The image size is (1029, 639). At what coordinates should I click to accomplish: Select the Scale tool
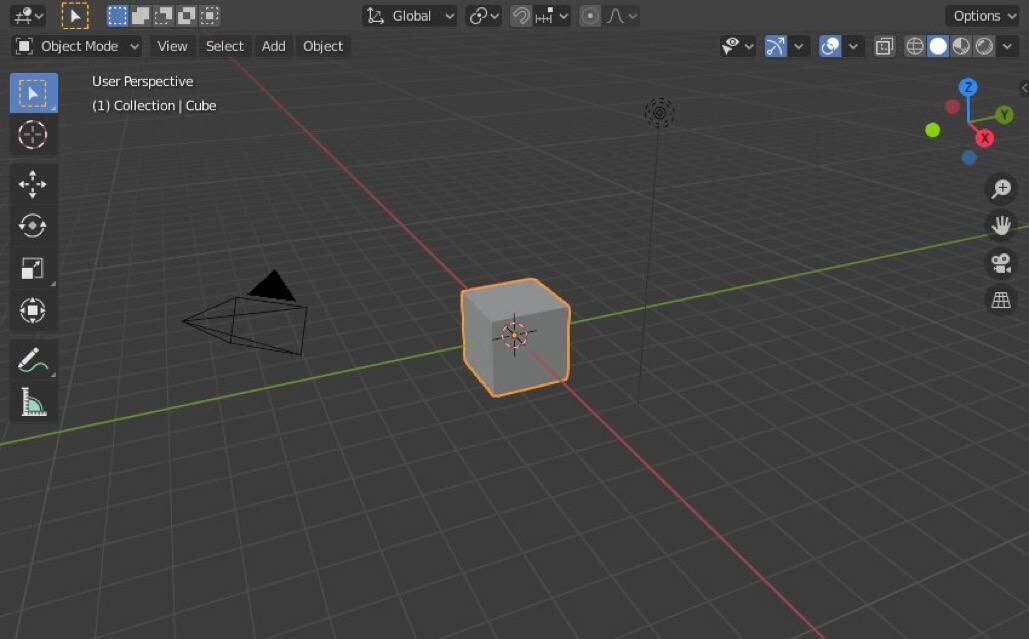(33, 268)
